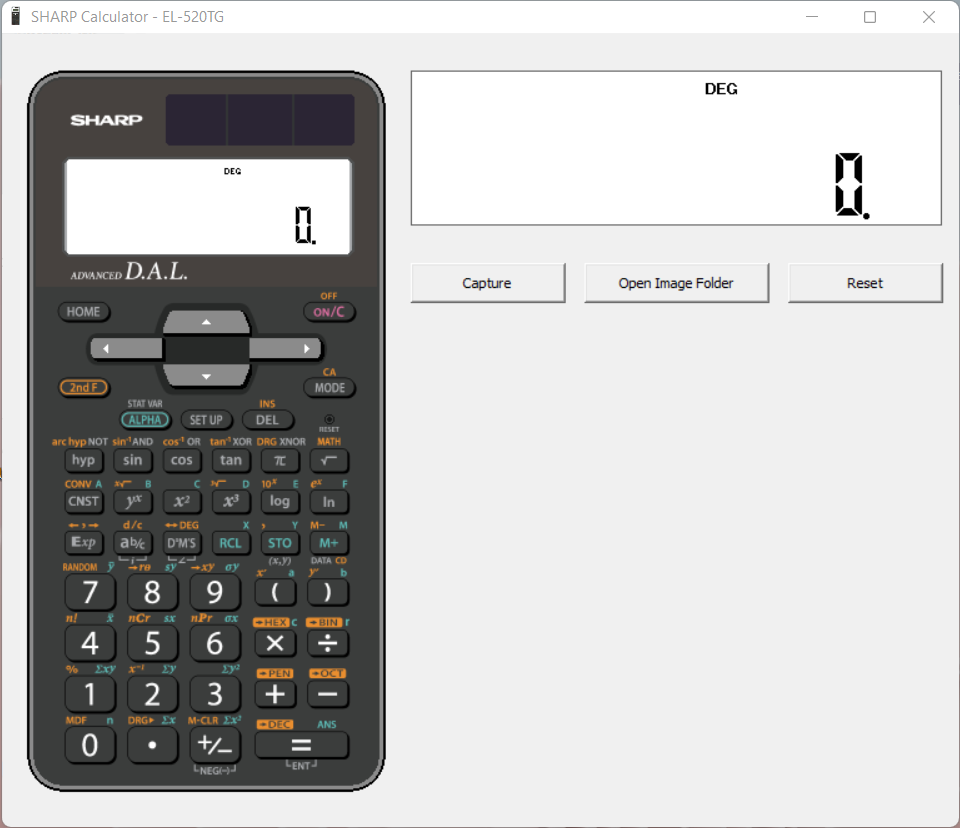
Task: Click the up arrow cursor key
Action: tap(206, 322)
